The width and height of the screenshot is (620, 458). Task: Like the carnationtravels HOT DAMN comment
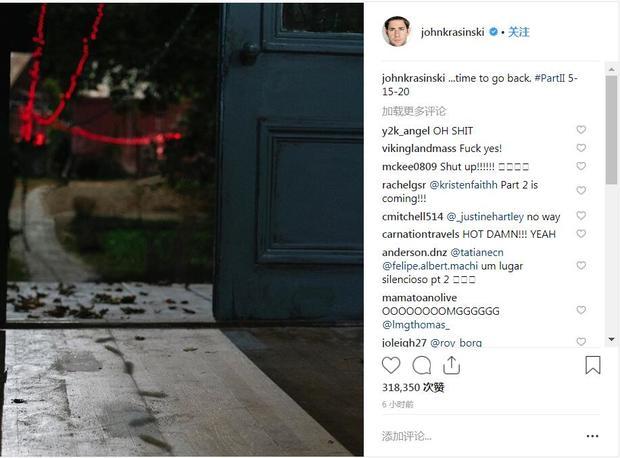(581, 233)
